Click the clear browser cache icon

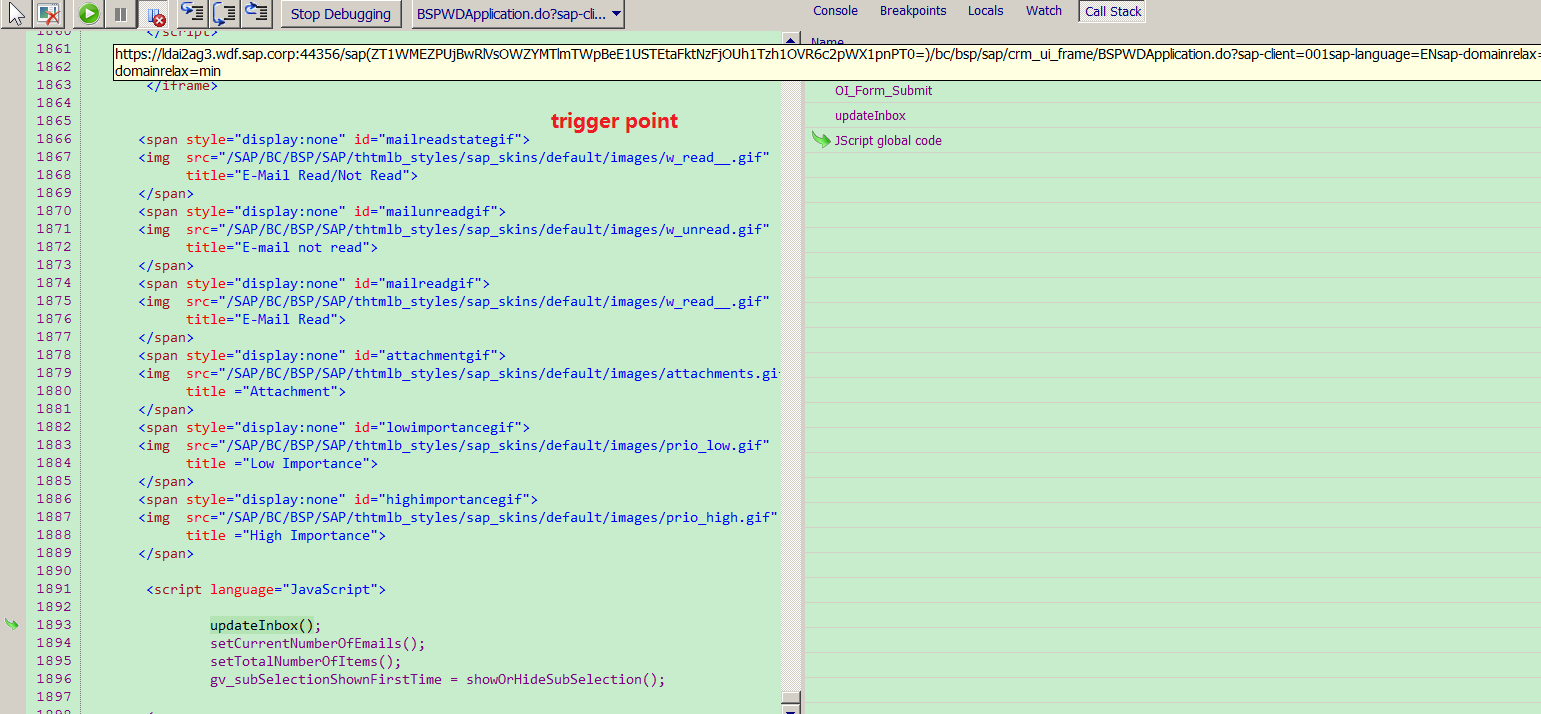point(48,14)
